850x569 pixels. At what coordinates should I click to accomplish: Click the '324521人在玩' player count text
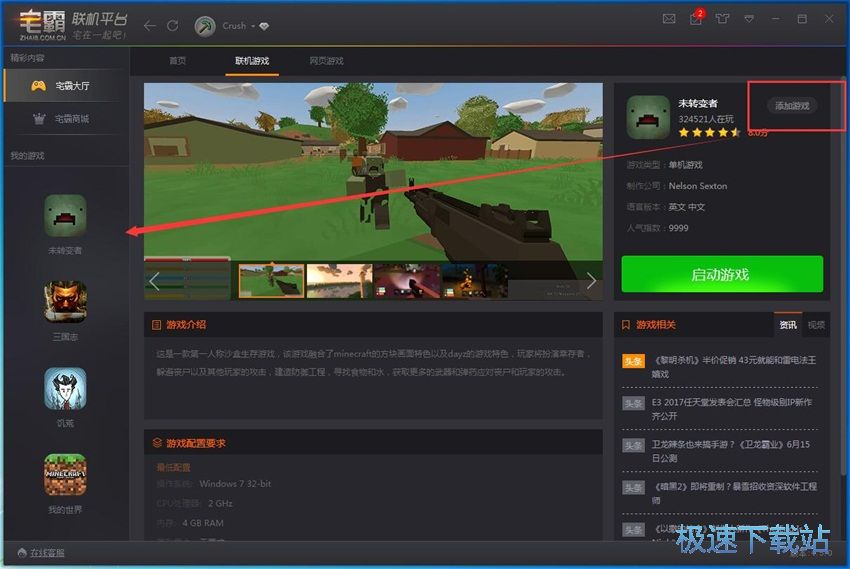[706, 119]
